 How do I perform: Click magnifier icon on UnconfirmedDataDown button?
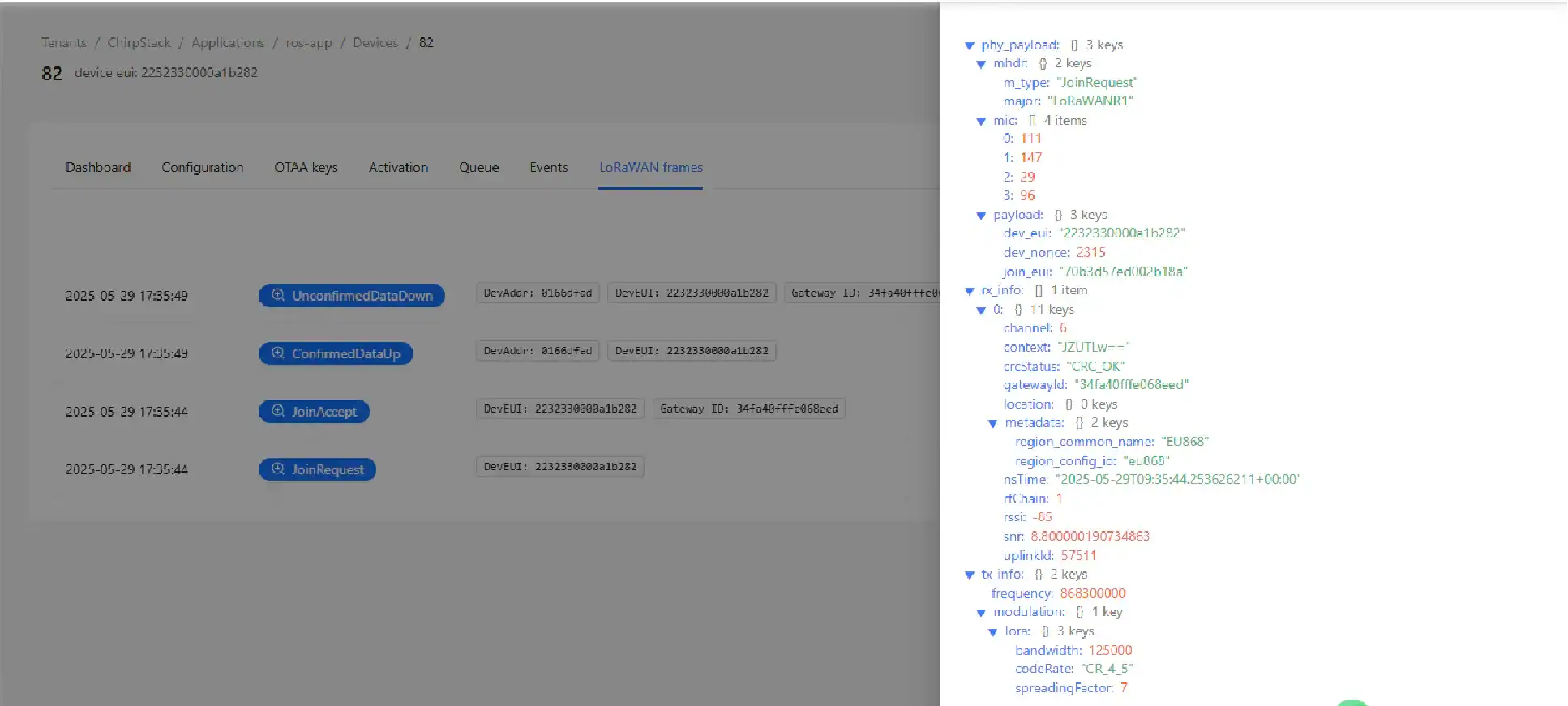pos(278,295)
